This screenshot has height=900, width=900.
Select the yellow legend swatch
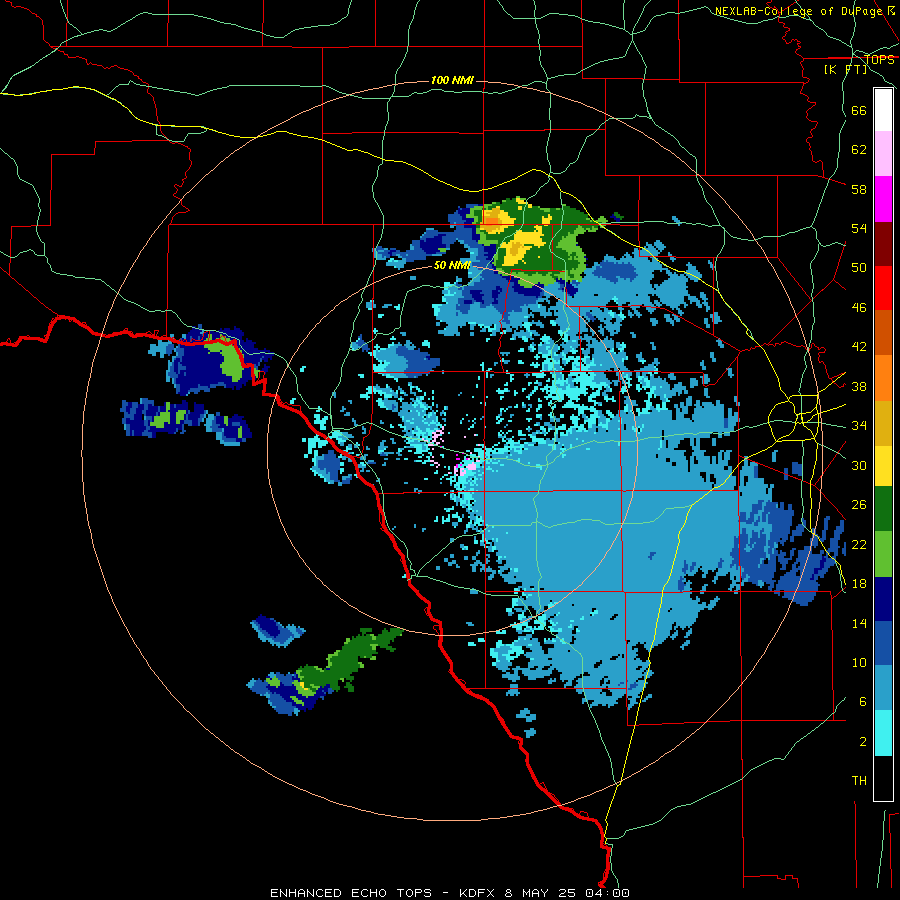[883, 466]
